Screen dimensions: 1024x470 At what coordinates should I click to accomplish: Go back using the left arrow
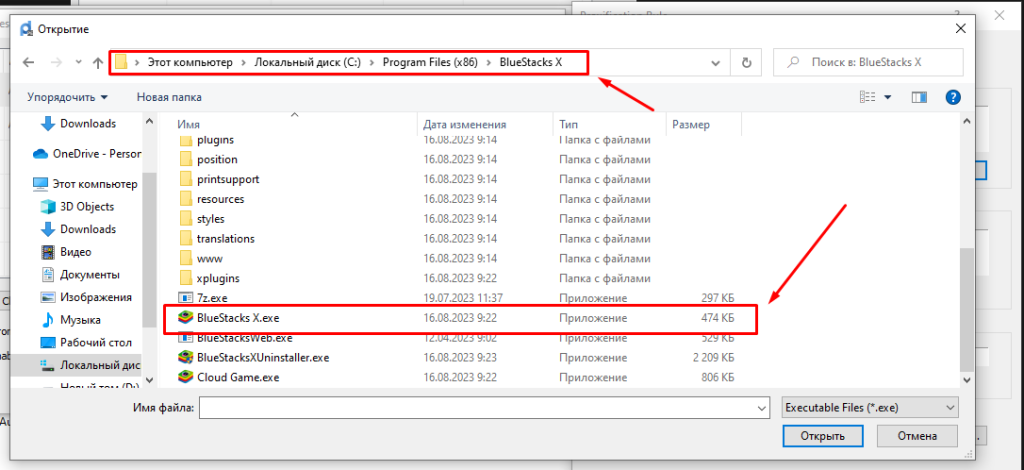(x=28, y=63)
